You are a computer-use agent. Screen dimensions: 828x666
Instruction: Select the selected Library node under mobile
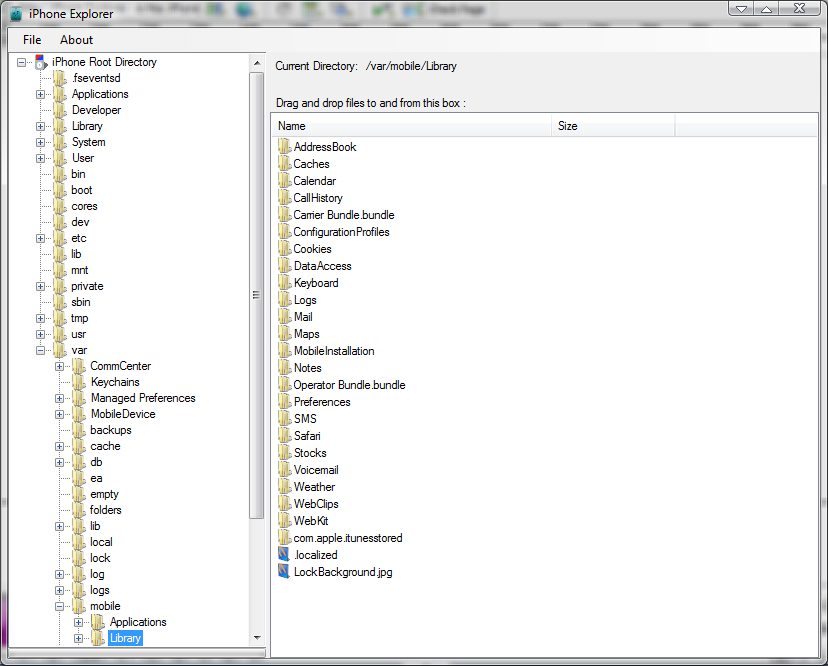point(125,638)
